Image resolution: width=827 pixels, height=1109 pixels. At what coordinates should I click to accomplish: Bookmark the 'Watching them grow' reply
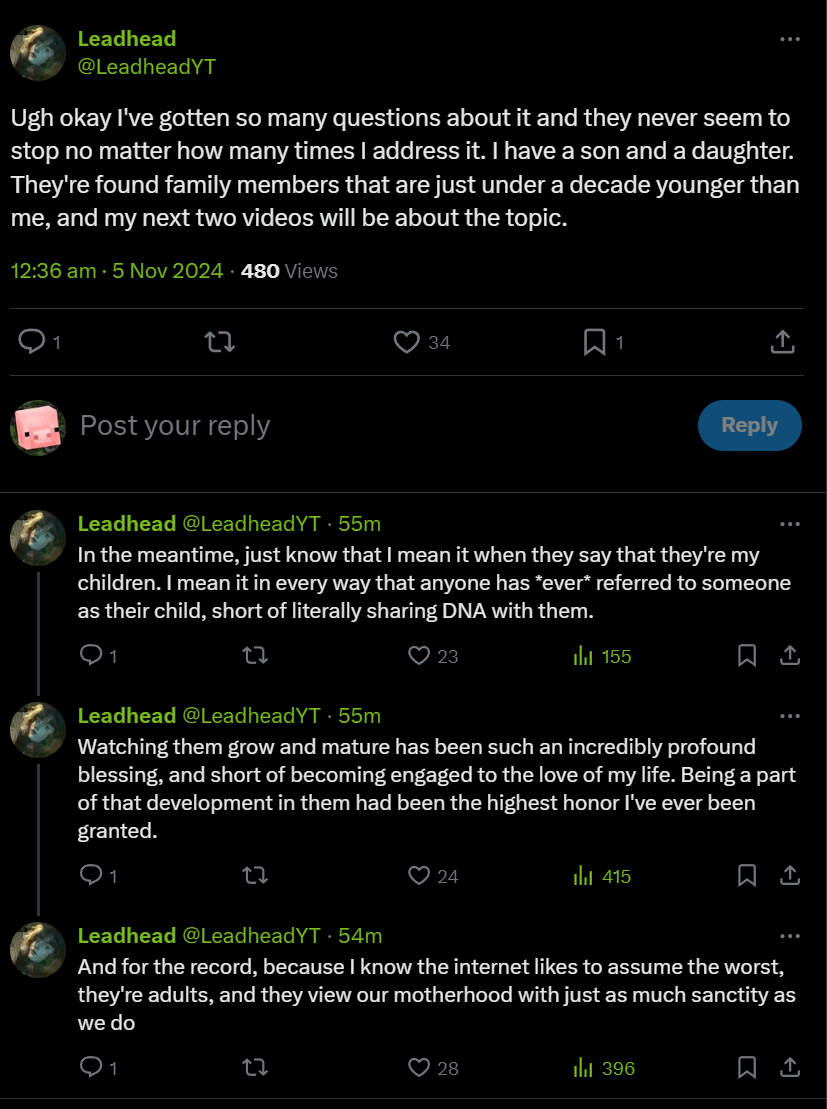(x=747, y=876)
